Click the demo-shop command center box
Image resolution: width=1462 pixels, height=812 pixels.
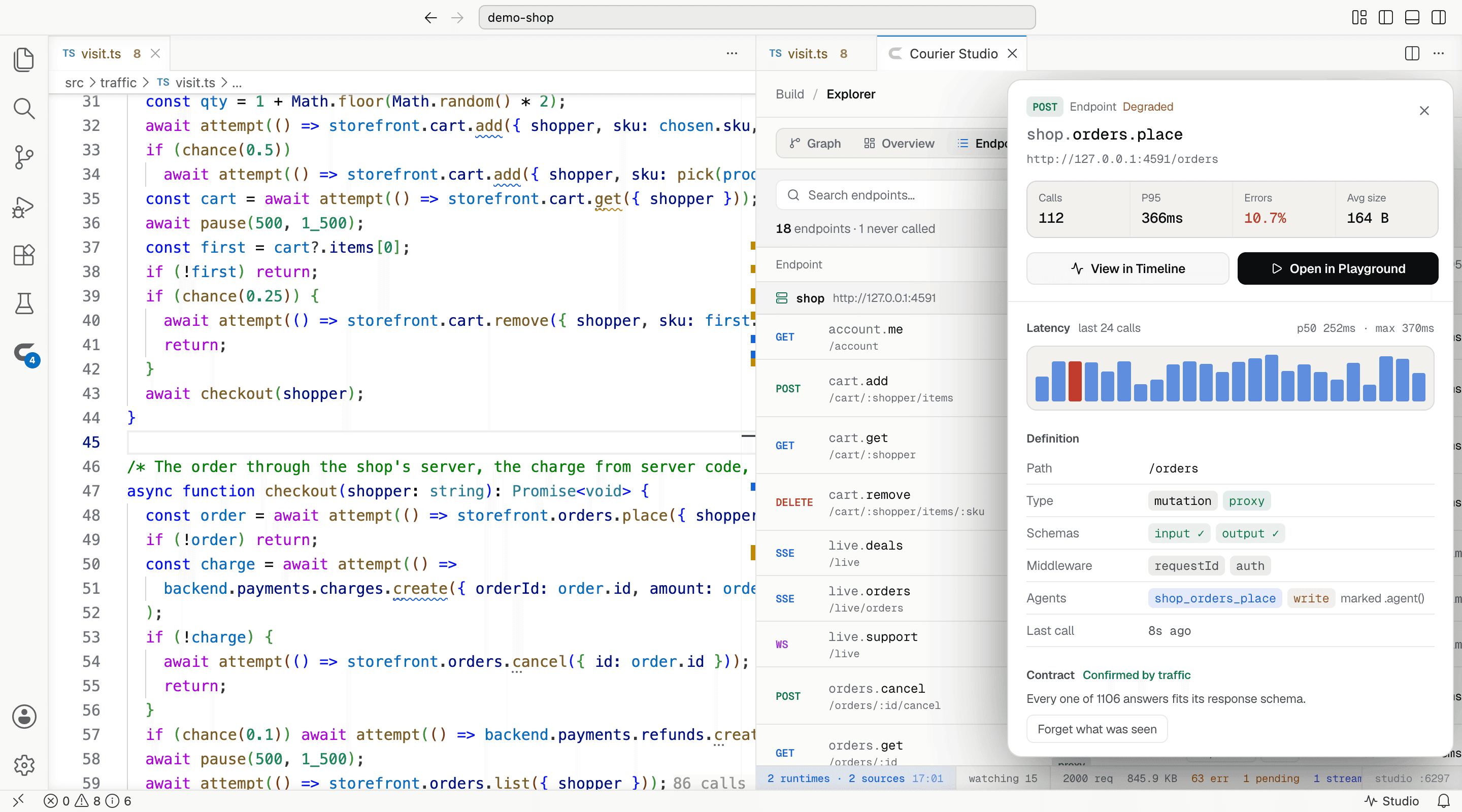[x=756, y=18]
